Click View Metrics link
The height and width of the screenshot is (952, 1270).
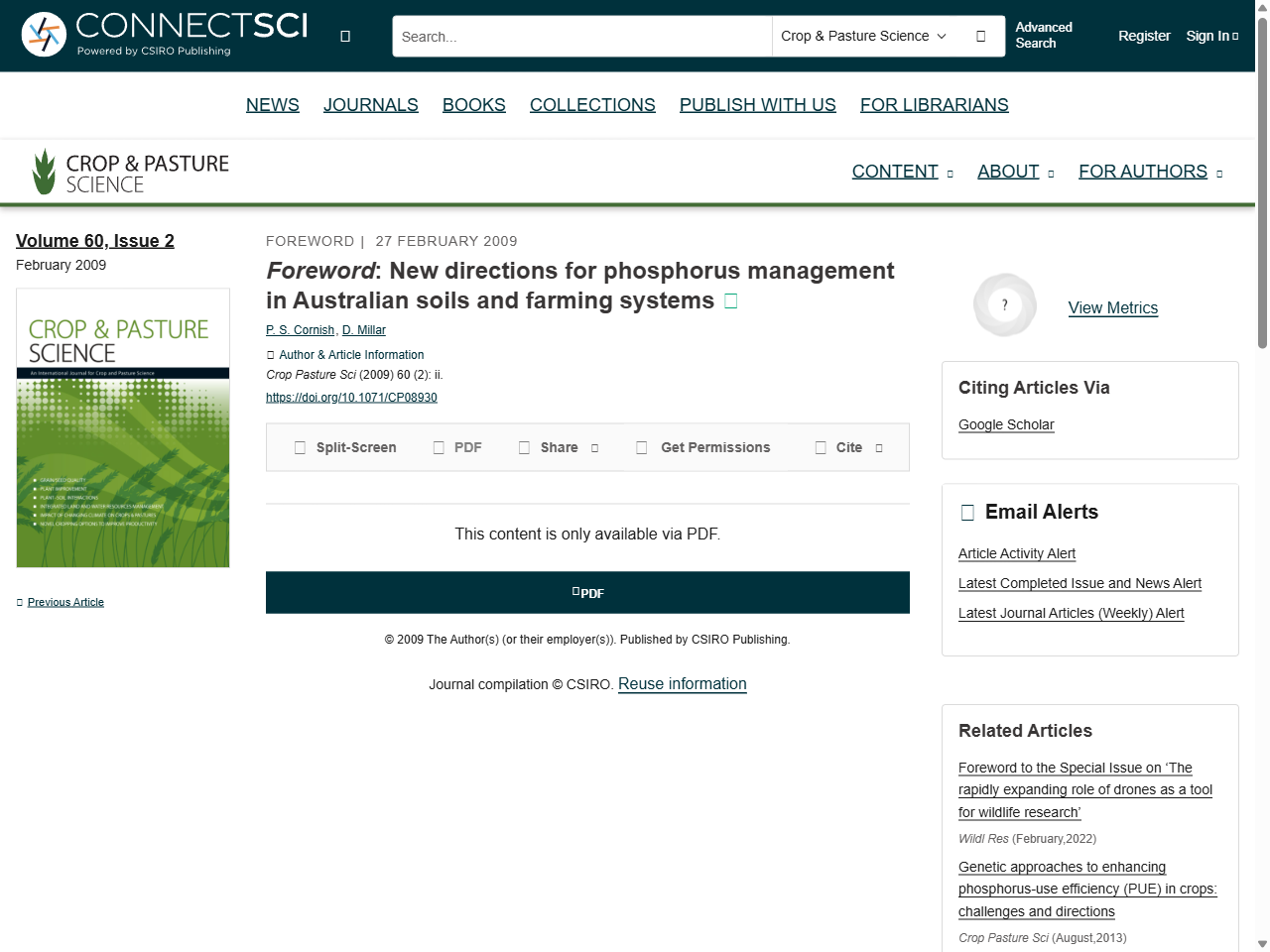(x=1113, y=308)
